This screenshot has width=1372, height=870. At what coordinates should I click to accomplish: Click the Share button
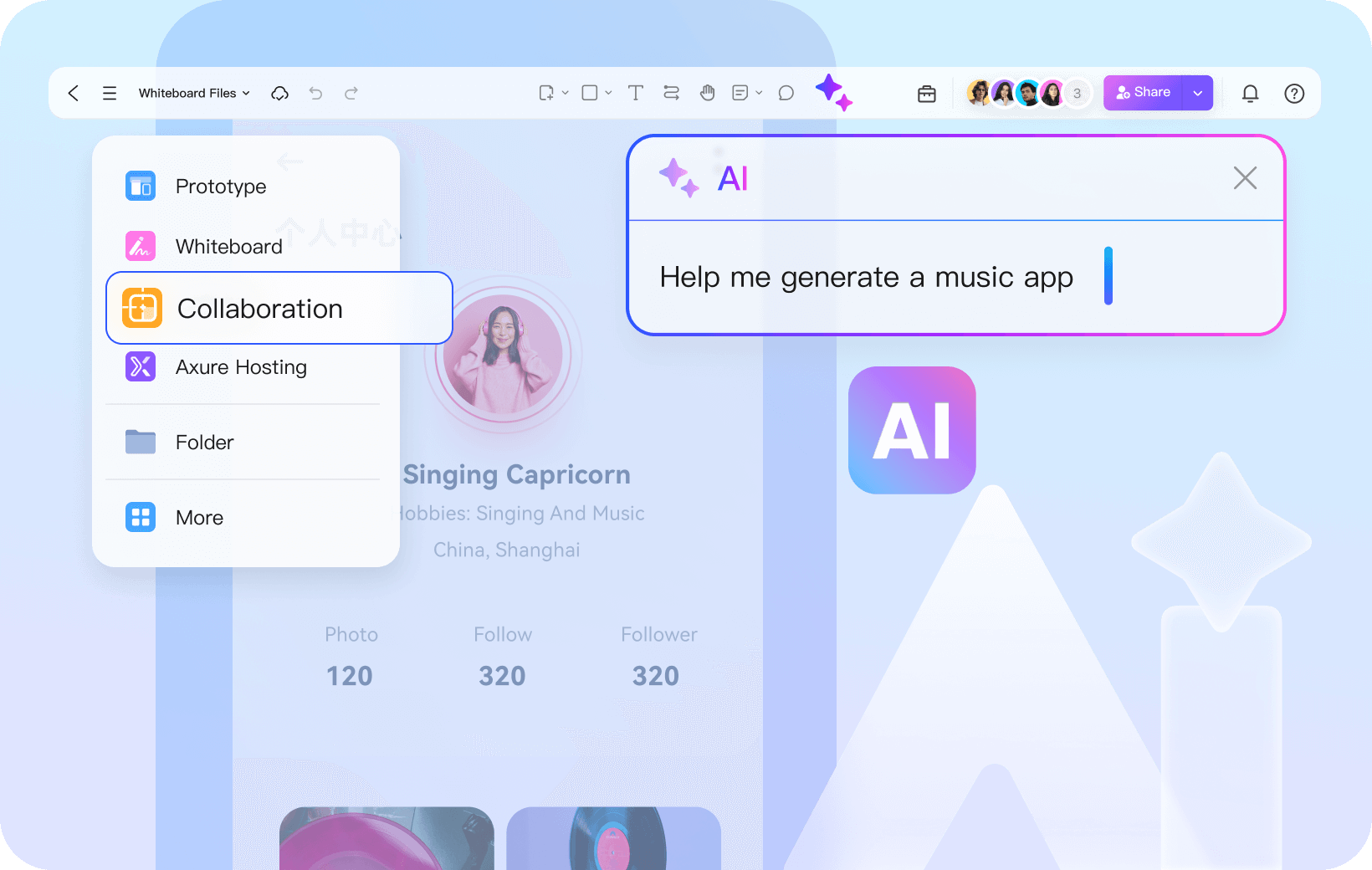tap(1143, 93)
